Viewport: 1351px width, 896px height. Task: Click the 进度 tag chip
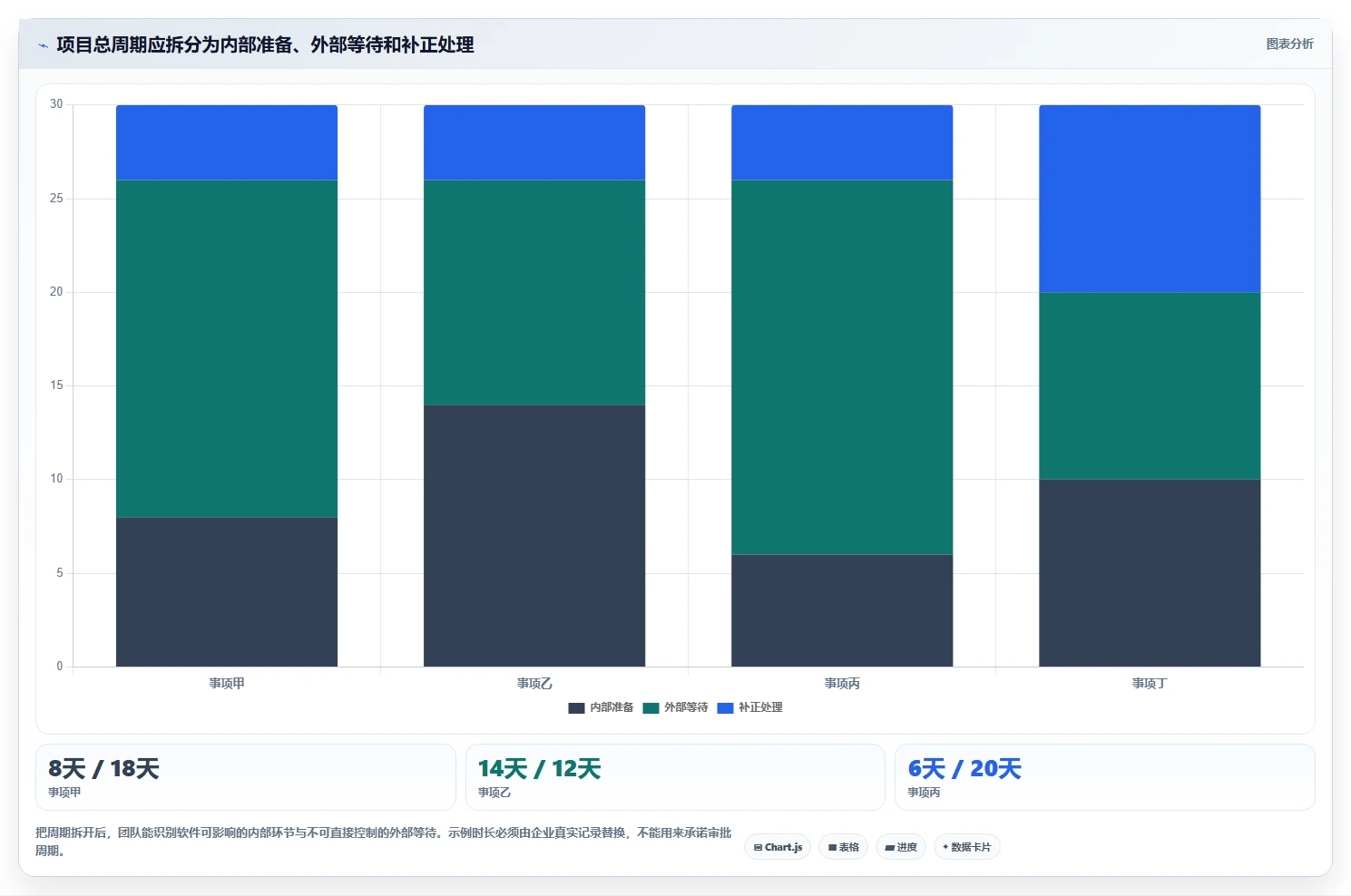(901, 847)
